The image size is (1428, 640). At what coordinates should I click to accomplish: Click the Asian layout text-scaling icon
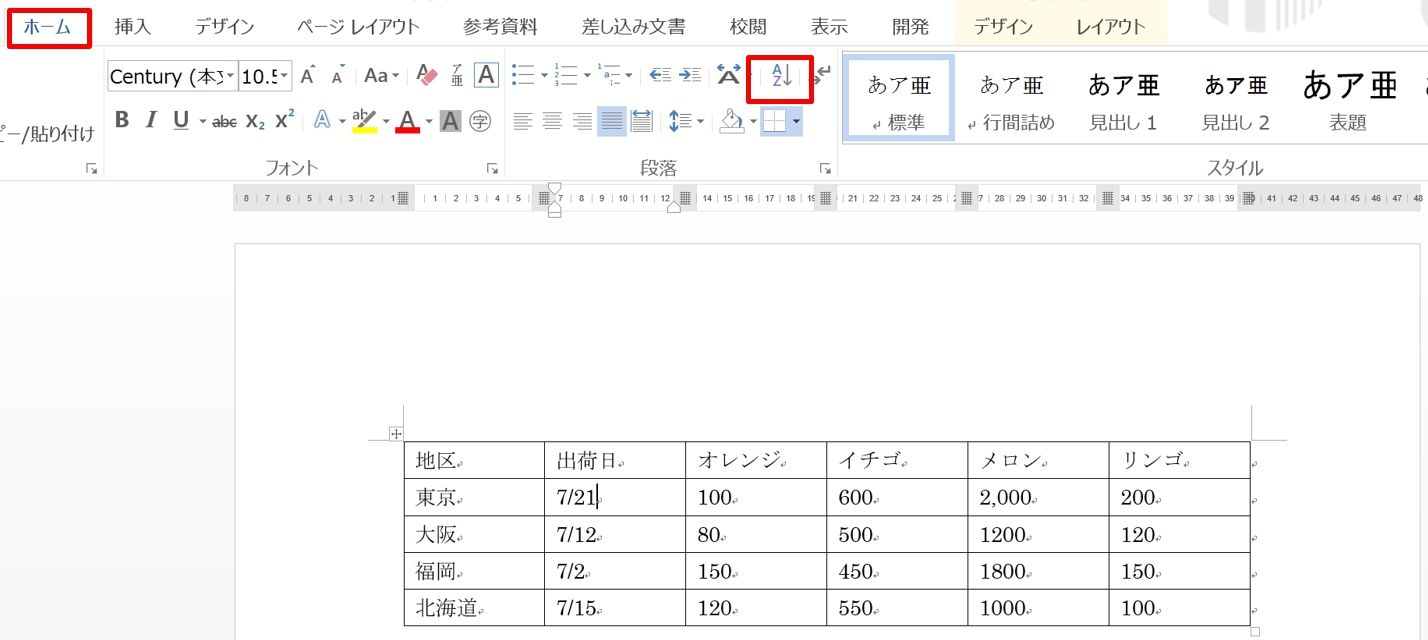729,75
